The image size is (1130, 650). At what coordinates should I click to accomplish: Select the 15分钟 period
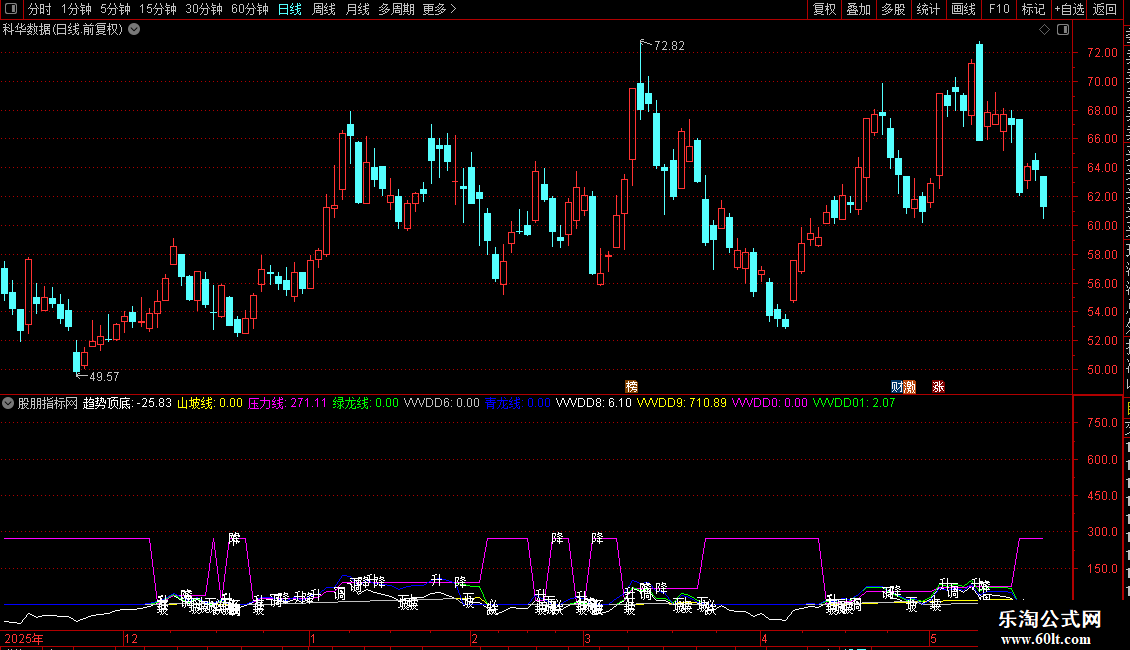click(158, 9)
